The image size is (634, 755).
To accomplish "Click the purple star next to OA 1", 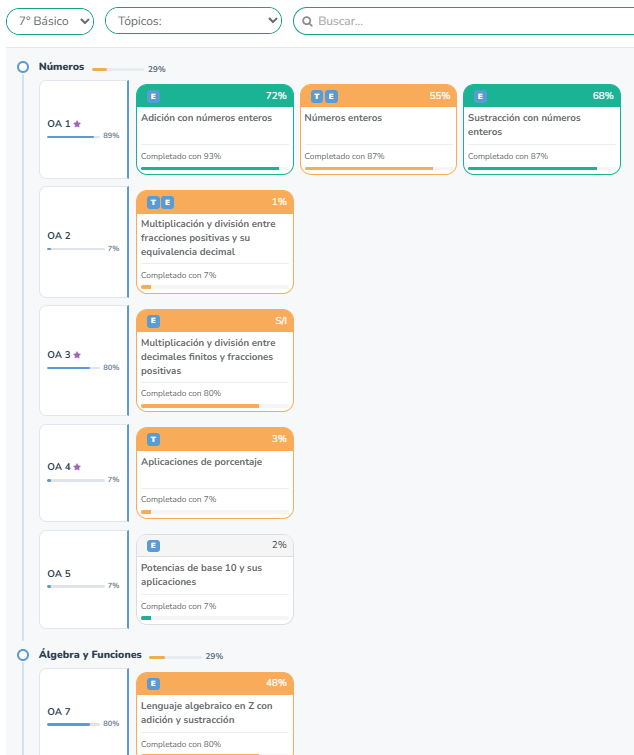I will (x=77, y=124).
